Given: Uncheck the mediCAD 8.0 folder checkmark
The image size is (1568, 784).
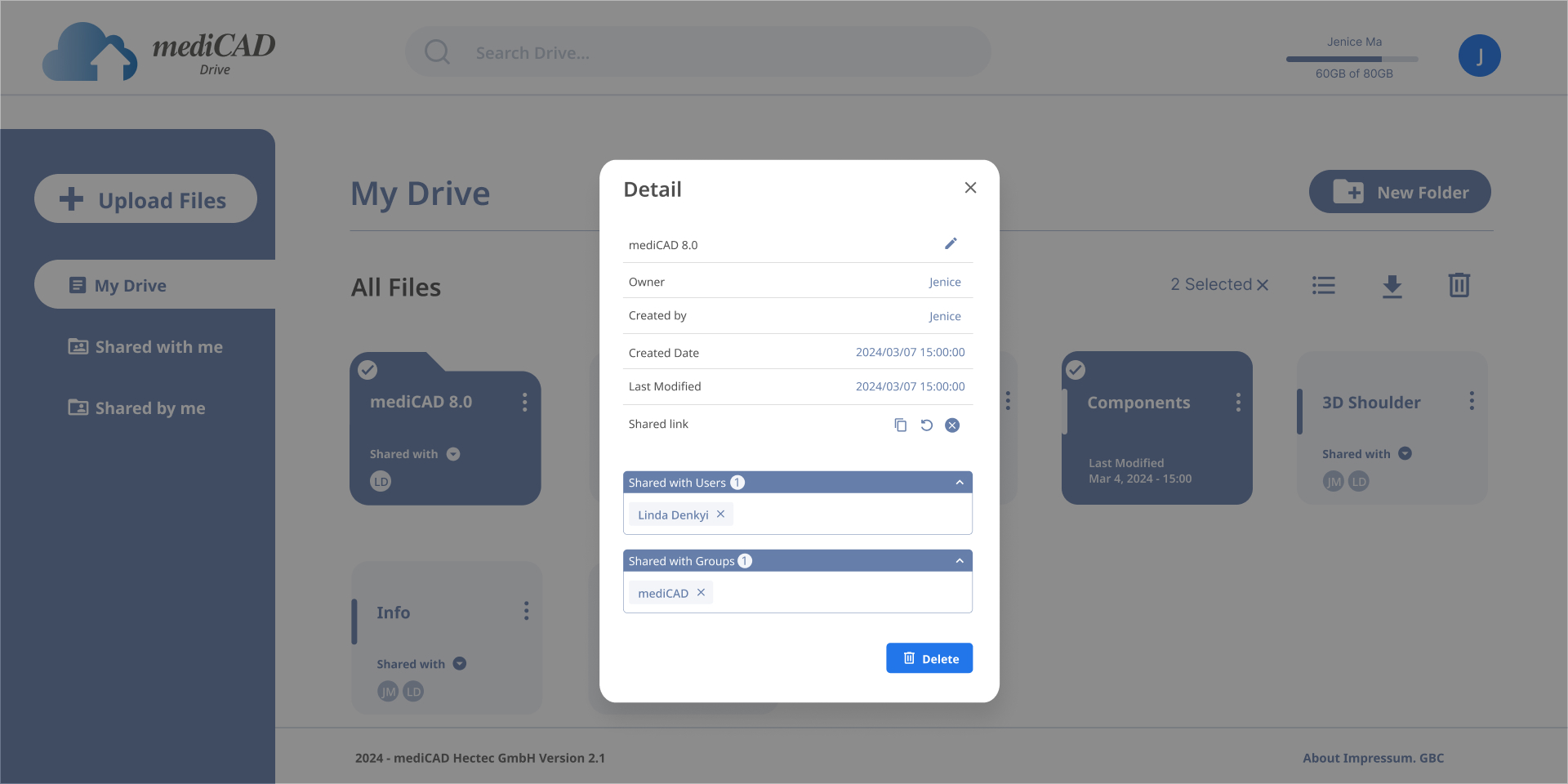Looking at the screenshot, I should [368, 370].
